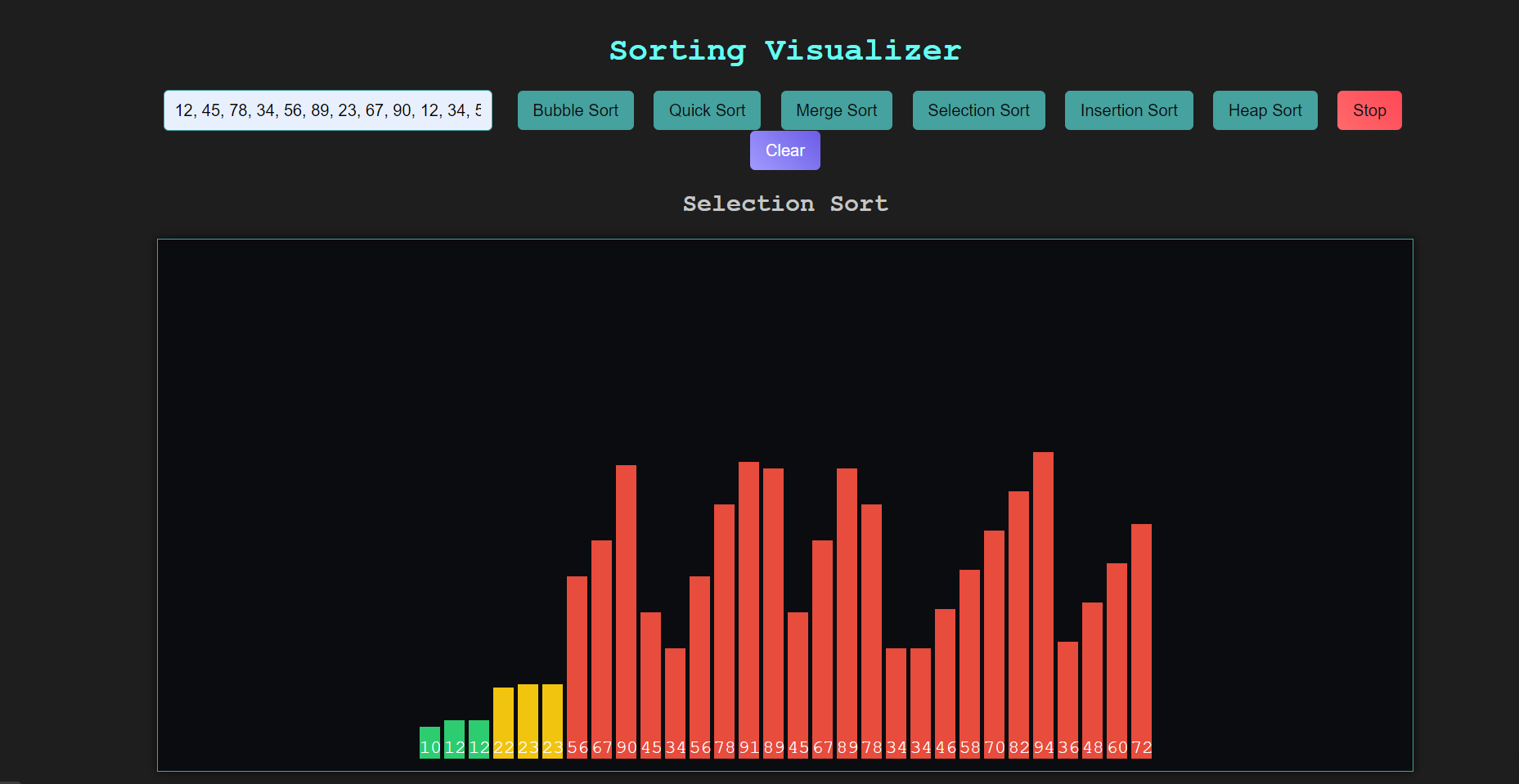This screenshot has height=784, width=1519.
Task: Trigger the Heap Sort button
Action: (x=1265, y=110)
